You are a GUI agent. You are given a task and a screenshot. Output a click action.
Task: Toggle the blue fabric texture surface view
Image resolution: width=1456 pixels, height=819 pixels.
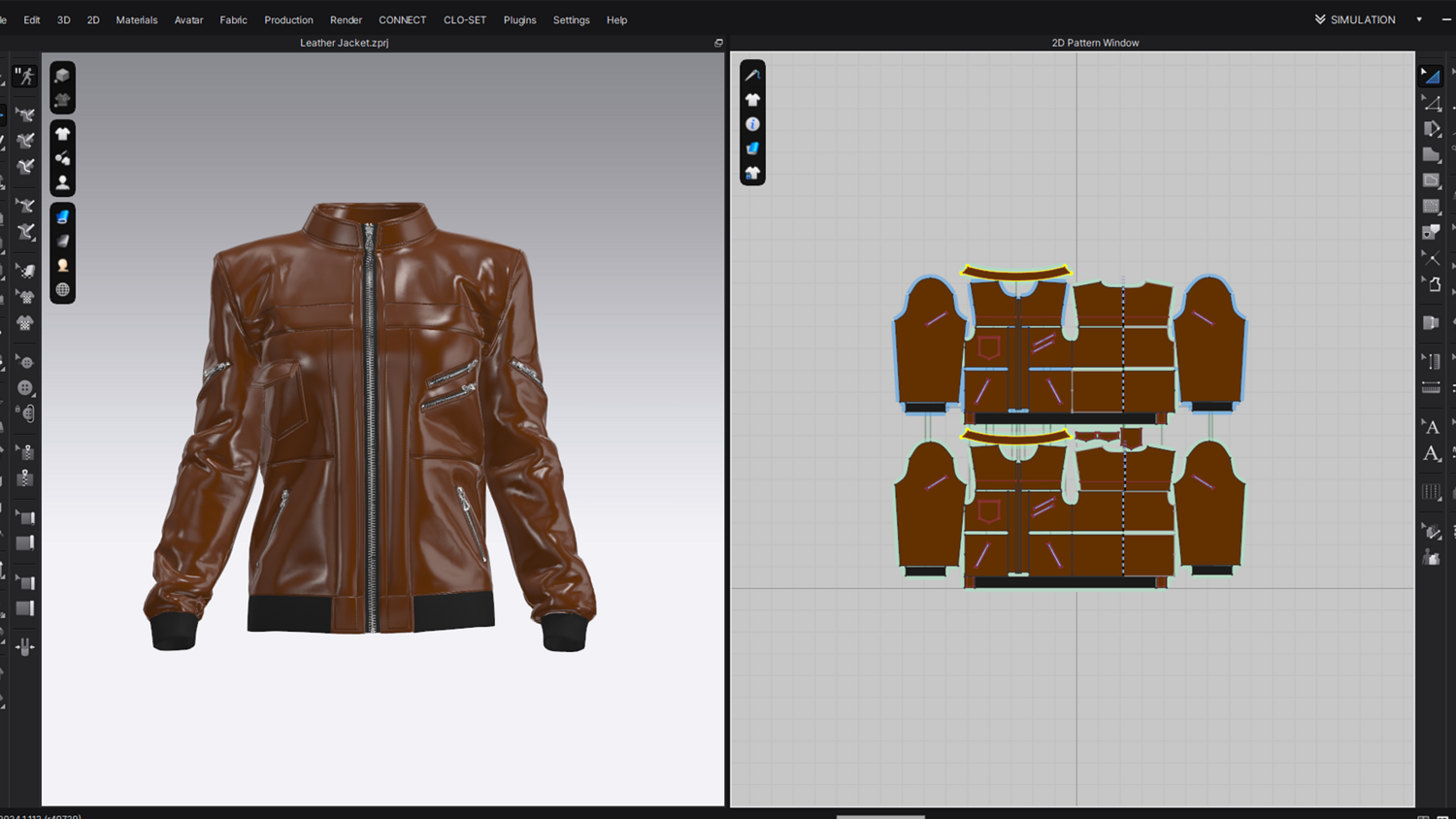(x=62, y=216)
